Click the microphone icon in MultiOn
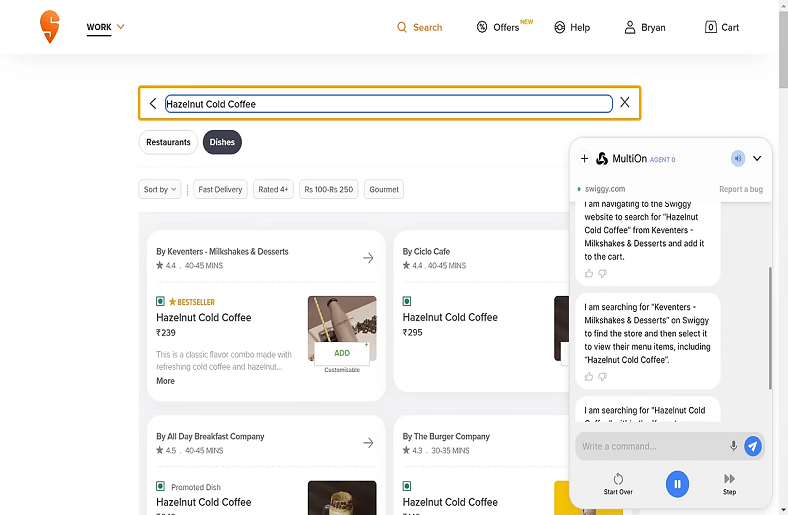 (x=733, y=446)
